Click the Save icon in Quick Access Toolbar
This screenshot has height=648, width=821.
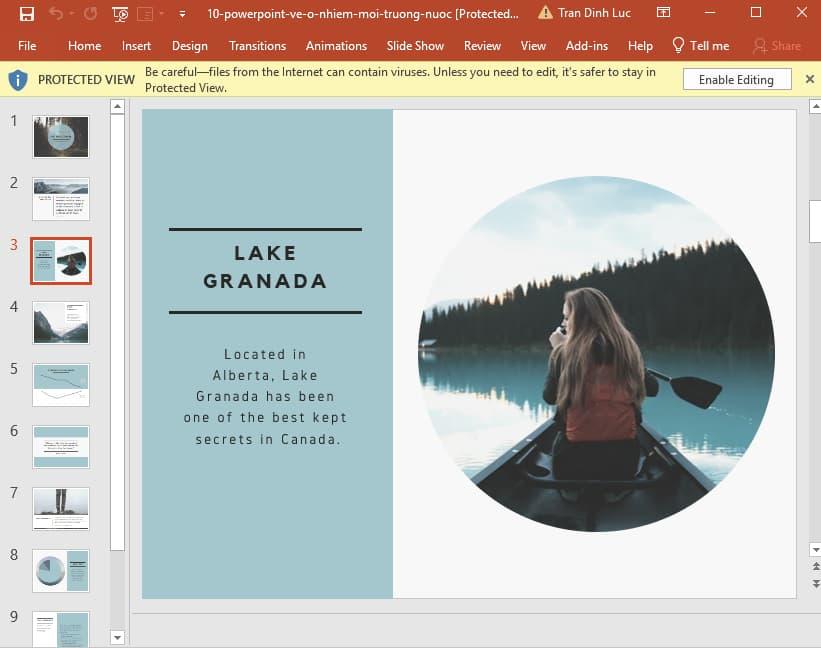pyautogui.click(x=28, y=13)
